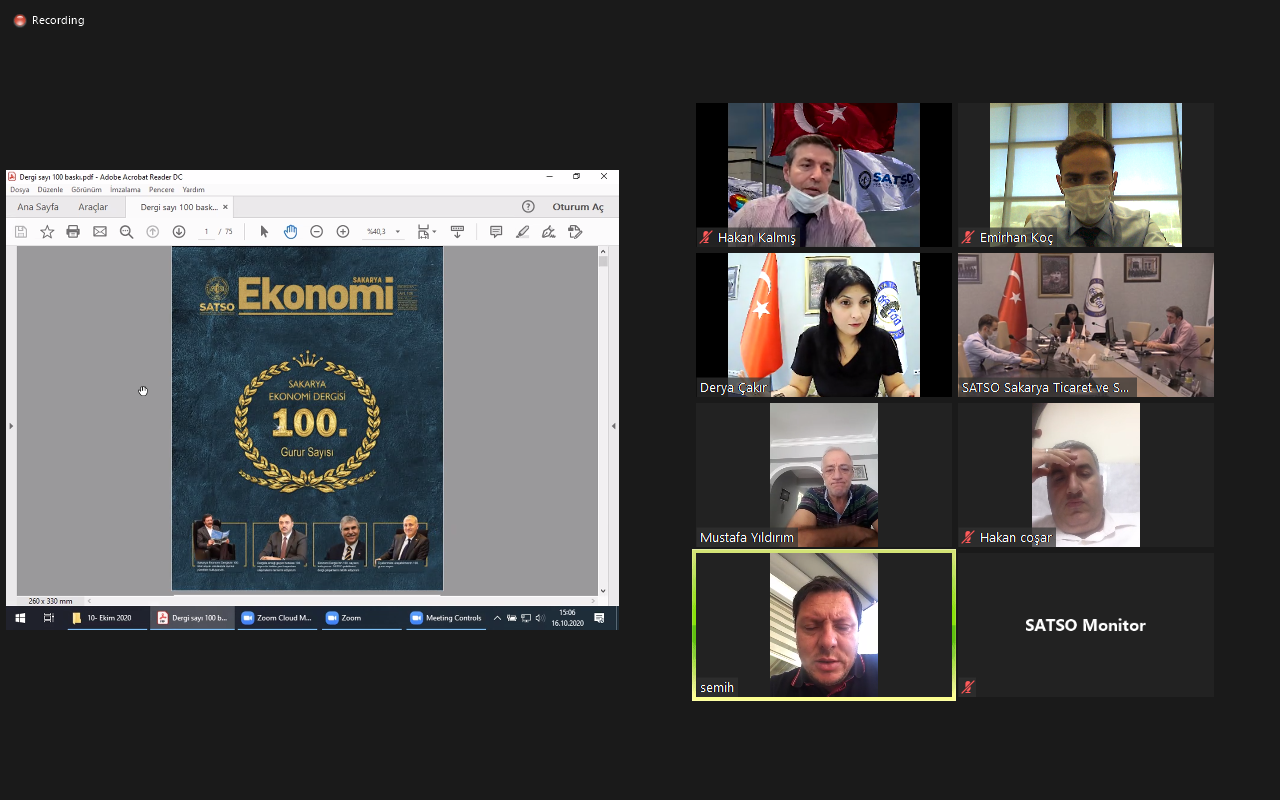
Task: Go to next page with down arrow
Action: click(x=179, y=232)
